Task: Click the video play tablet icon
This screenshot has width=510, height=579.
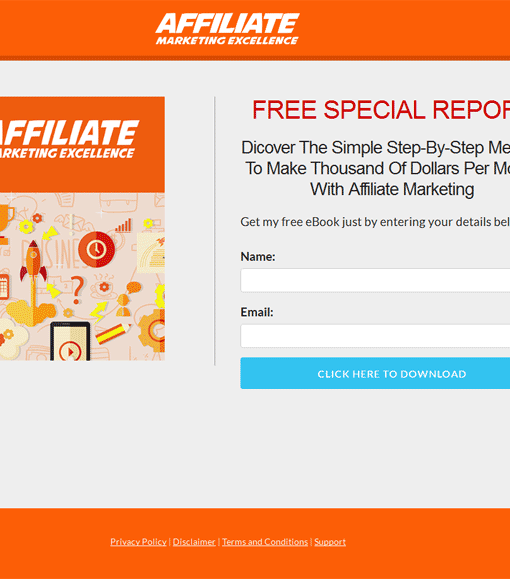Action: [x=70, y=341]
